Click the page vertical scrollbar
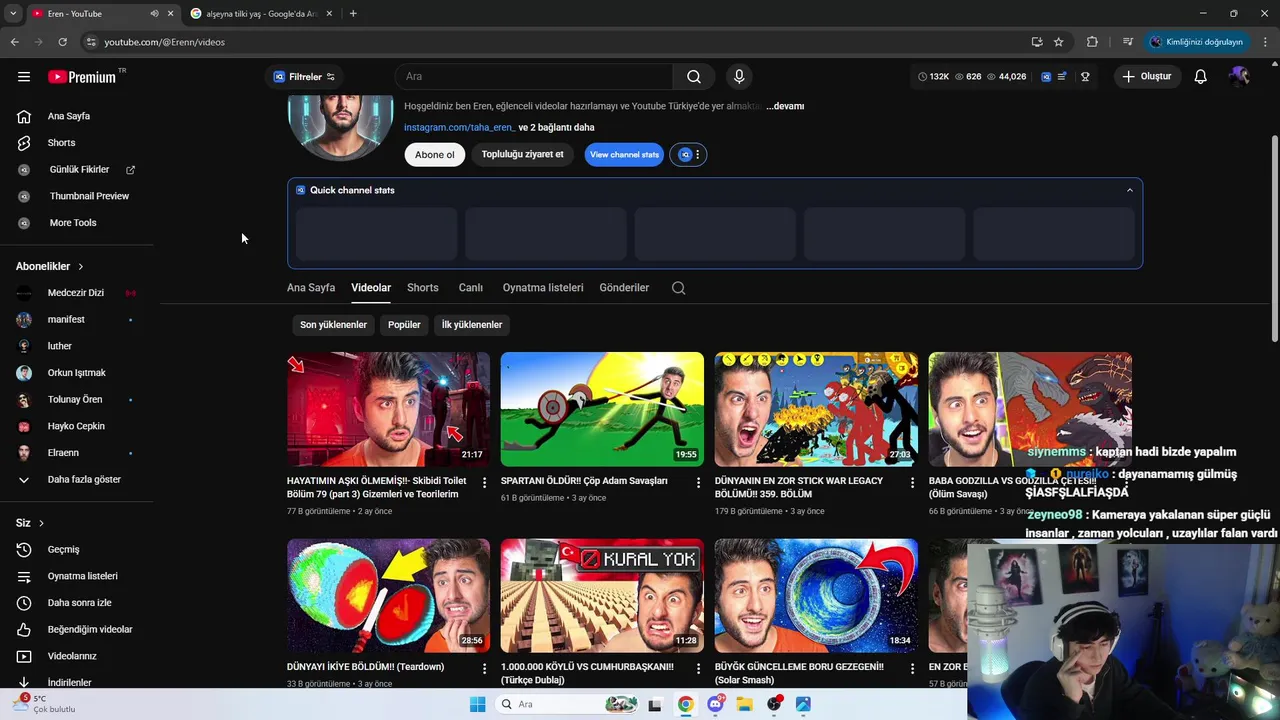The width and height of the screenshot is (1280, 720). (1274, 240)
